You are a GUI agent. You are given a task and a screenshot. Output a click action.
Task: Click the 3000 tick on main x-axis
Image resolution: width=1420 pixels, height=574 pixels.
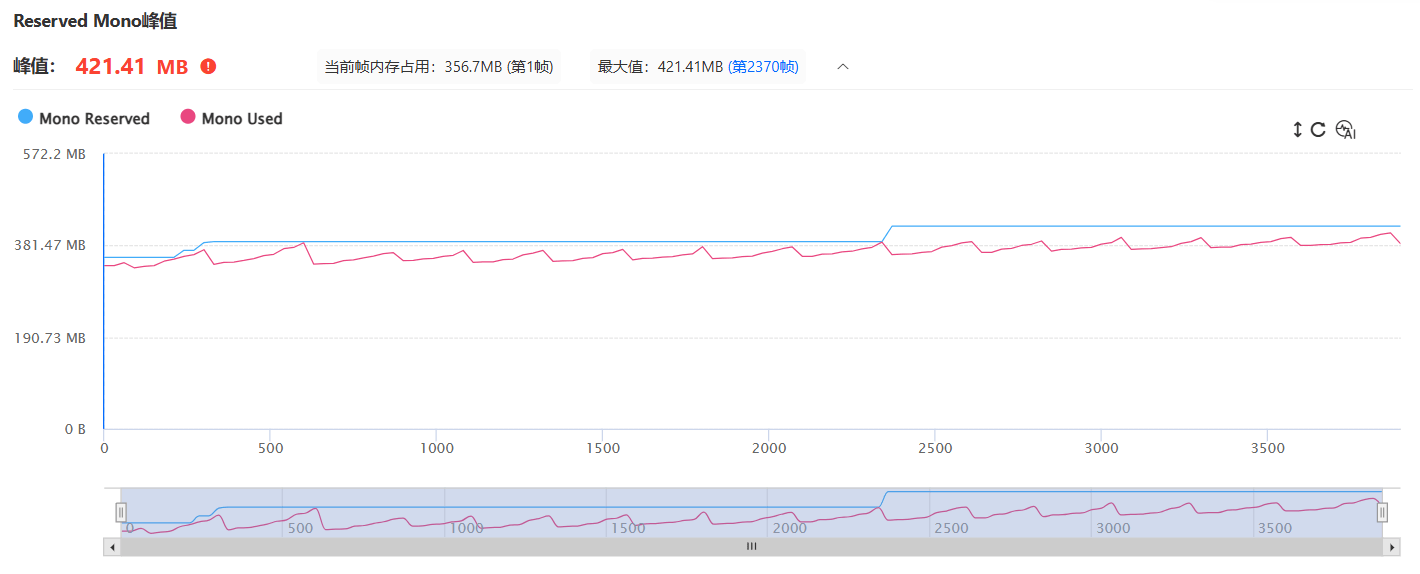[1101, 448]
